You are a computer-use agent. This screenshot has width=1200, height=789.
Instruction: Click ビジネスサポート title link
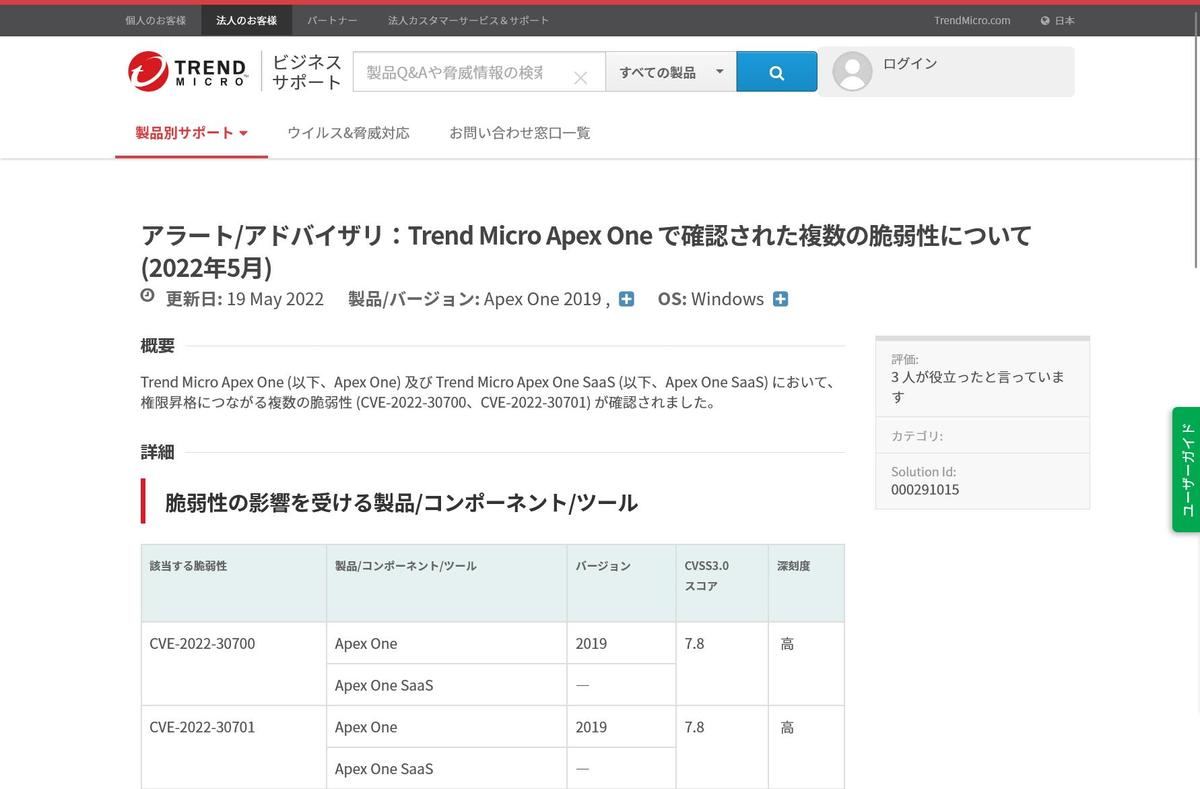307,72
